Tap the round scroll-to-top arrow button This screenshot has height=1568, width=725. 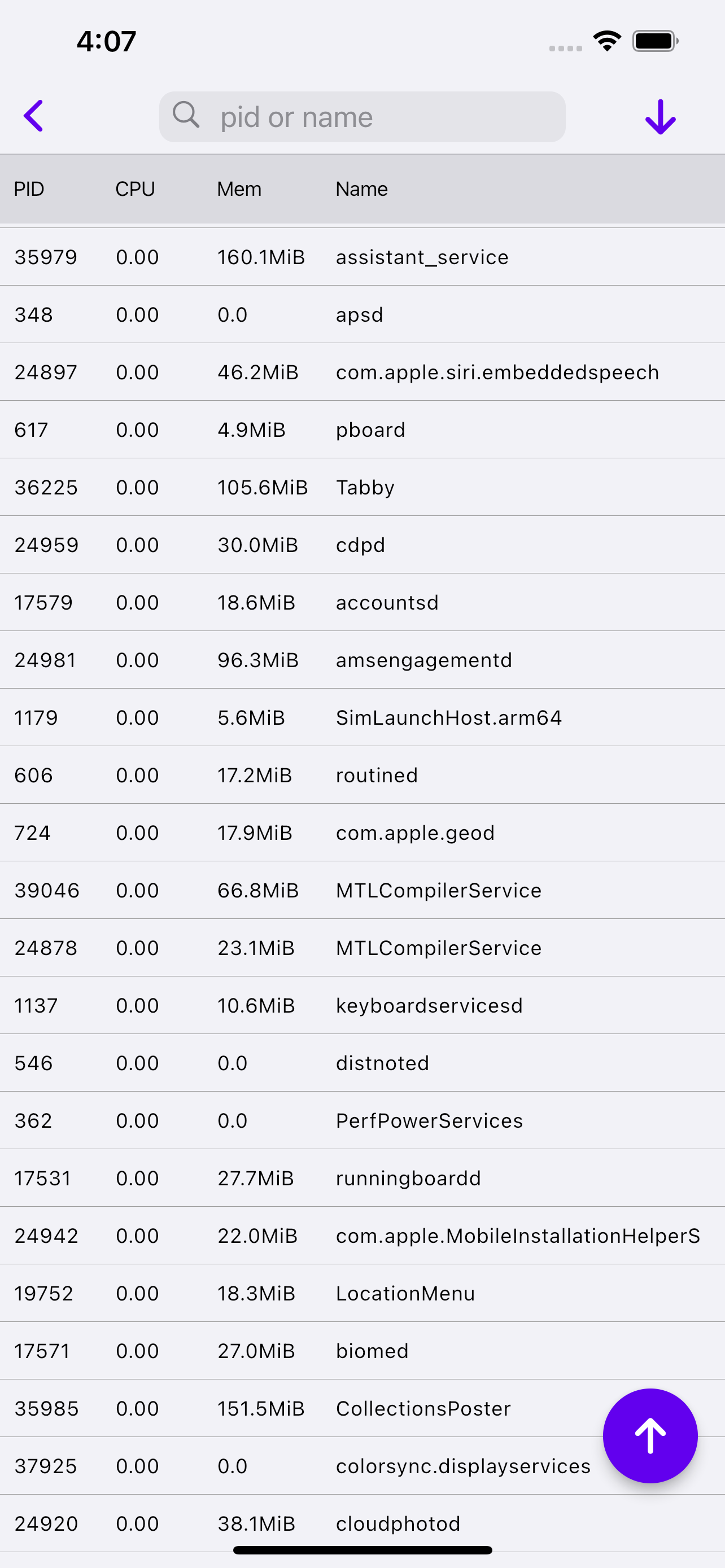coord(649,1435)
